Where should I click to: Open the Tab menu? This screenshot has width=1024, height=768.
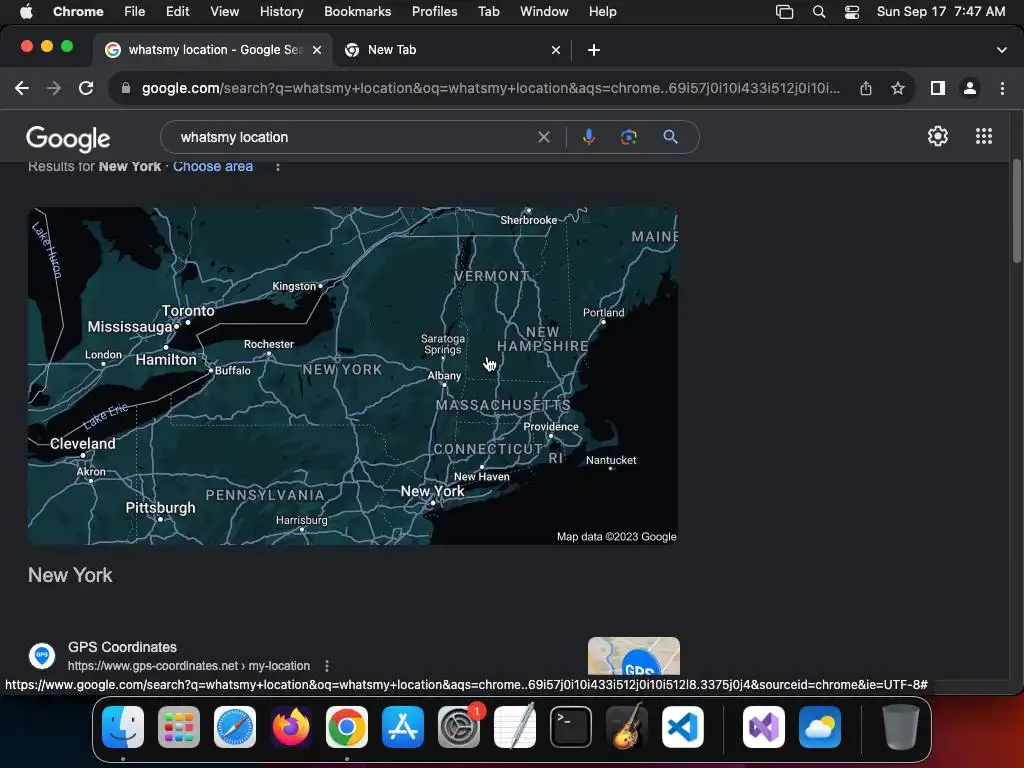(x=488, y=11)
